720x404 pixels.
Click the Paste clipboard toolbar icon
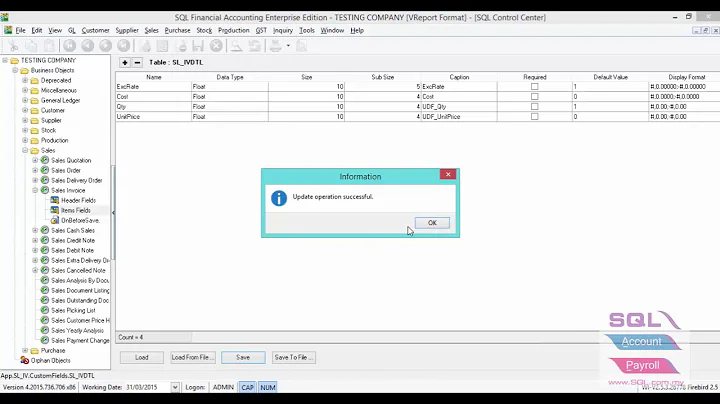coord(50,46)
